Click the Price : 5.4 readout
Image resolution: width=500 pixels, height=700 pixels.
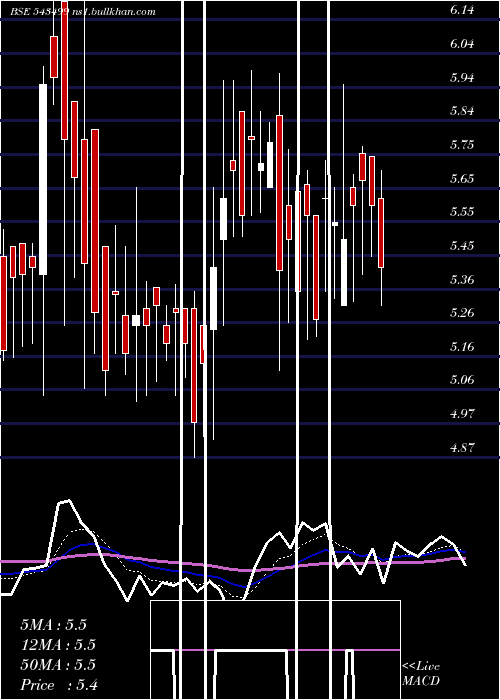(59, 685)
